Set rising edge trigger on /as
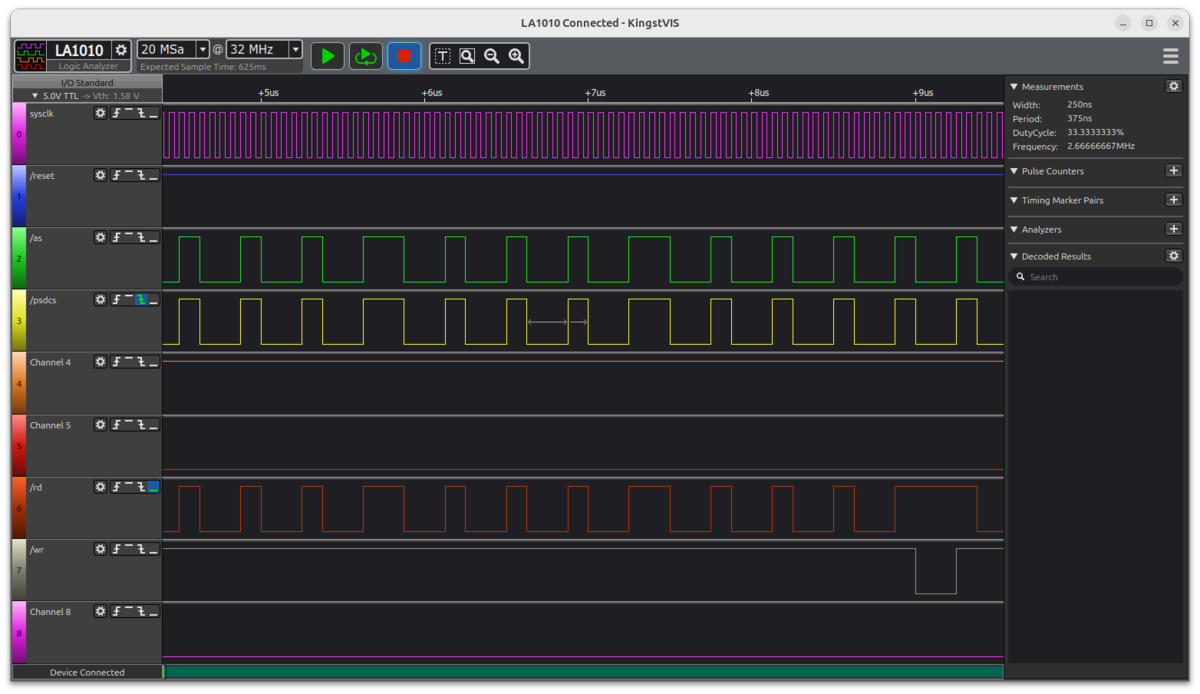This screenshot has height=694, width=1200. (x=117, y=237)
